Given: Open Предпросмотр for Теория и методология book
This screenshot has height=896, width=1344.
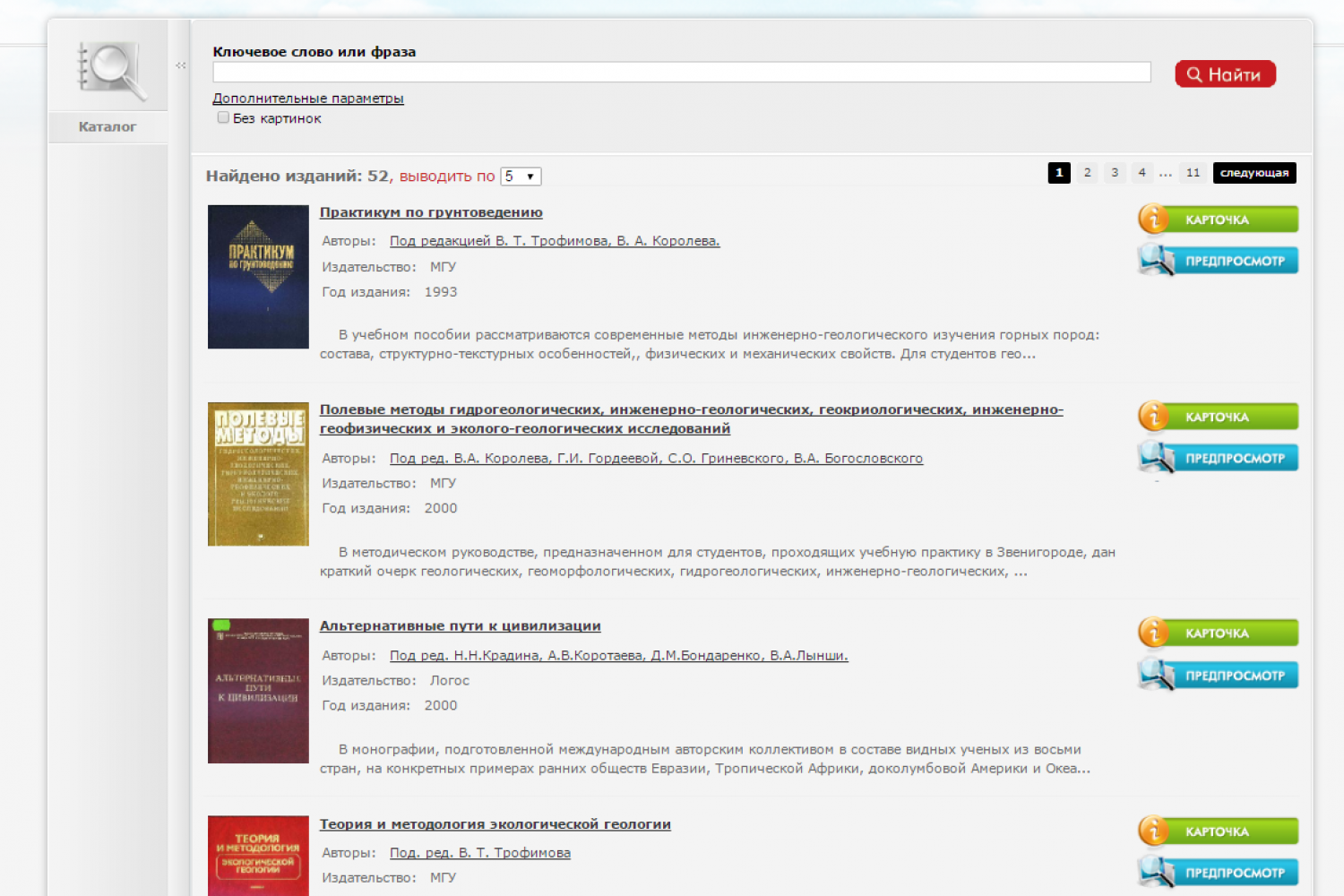Looking at the screenshot, I should point(1219,872).
